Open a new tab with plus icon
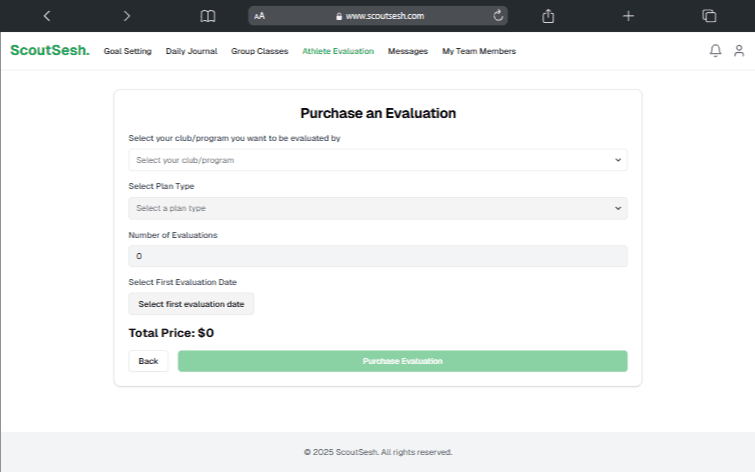755x472 pixels. pyautogui.click(x=628, y=16)
